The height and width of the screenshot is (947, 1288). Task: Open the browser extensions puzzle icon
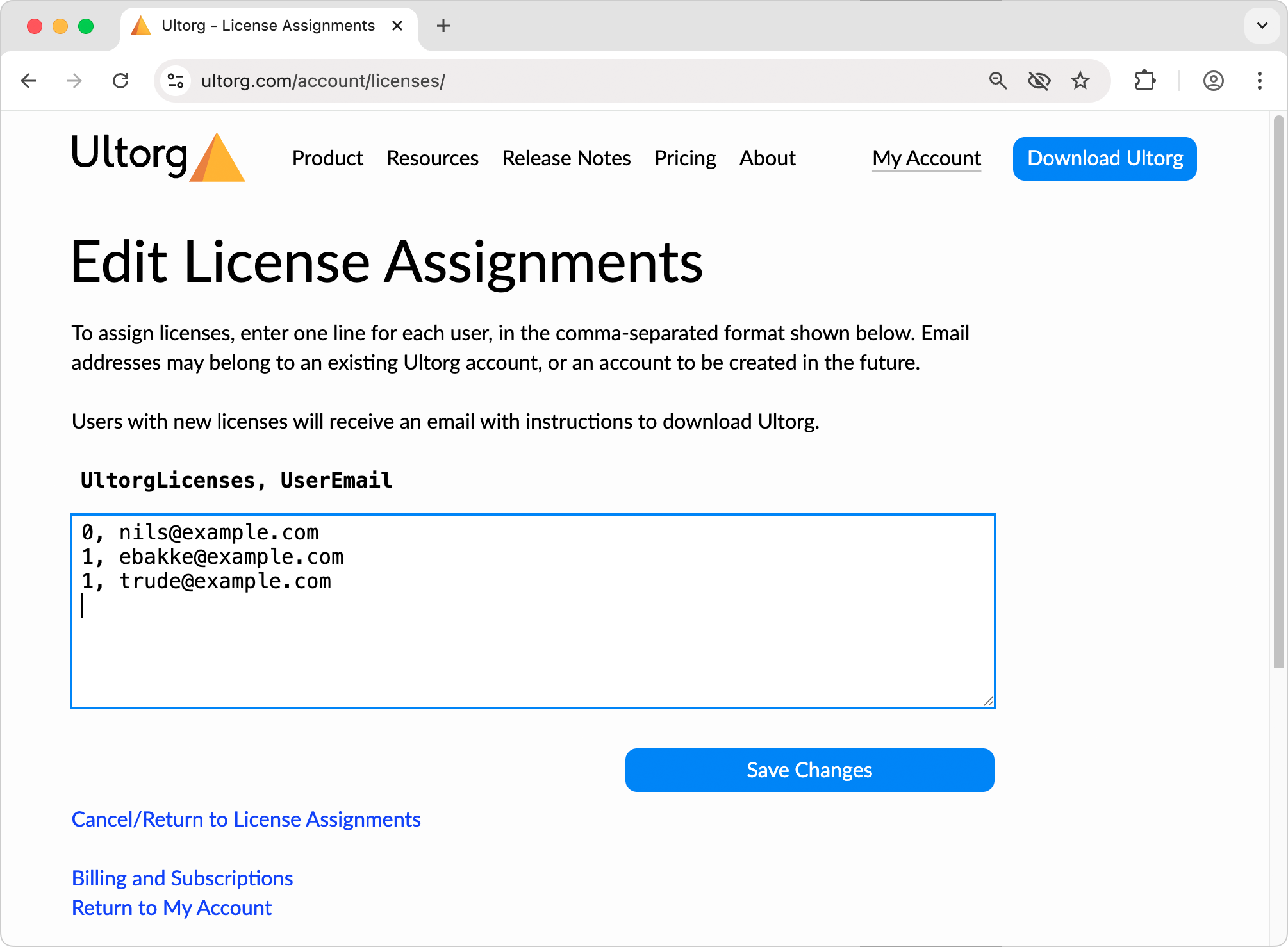(1146, 81)
